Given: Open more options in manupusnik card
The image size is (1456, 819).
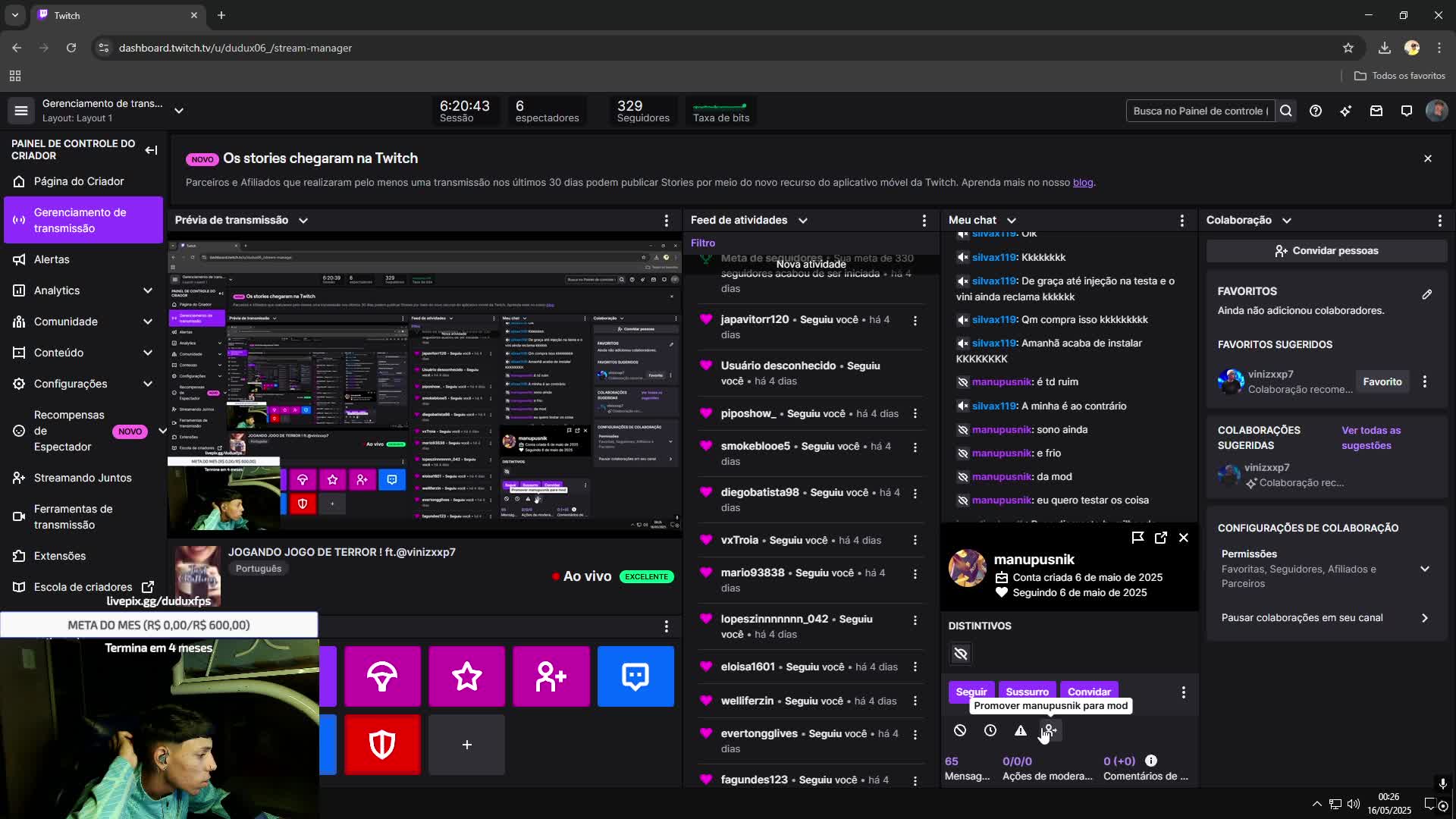Looking at the screenshot, I should 1183,692.
